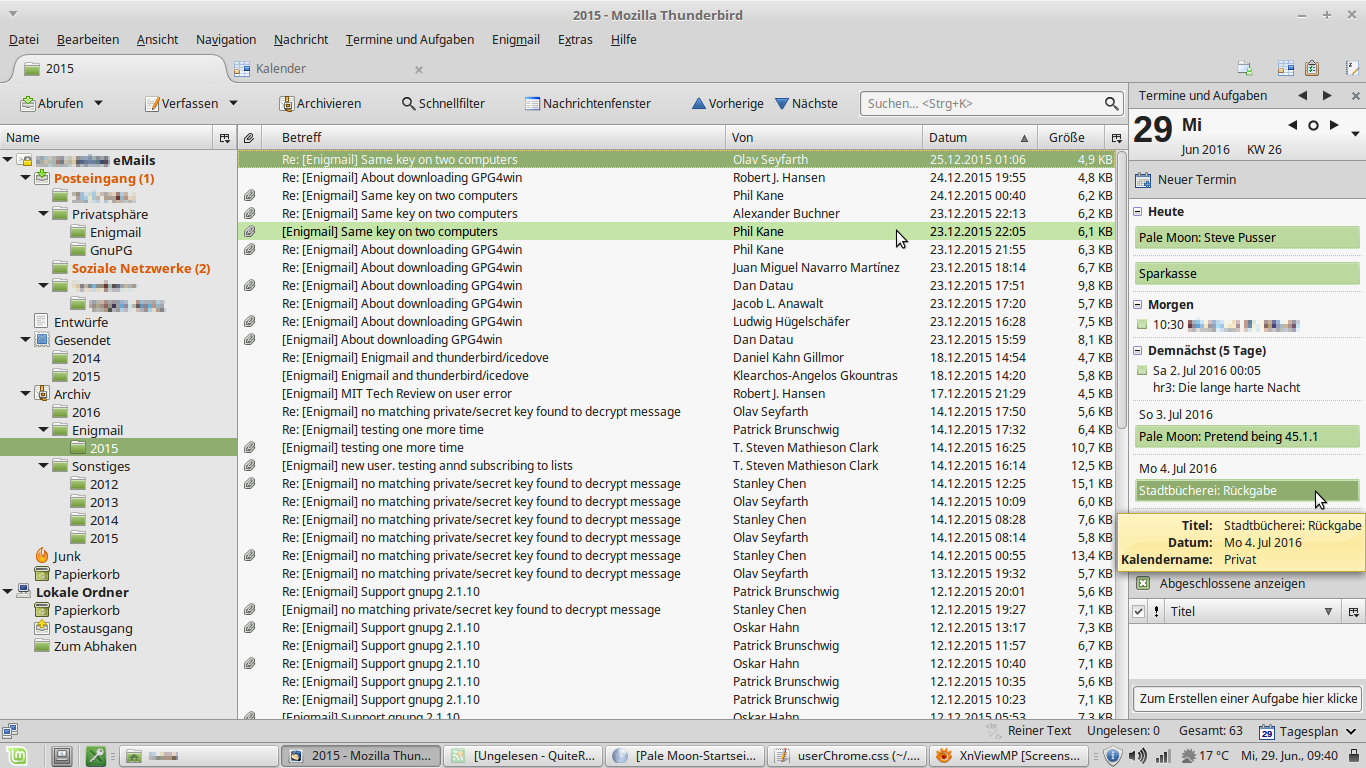Click the Abrufen get-messages icon
This screenshot has width=1366, height=768.
point(28,103)
